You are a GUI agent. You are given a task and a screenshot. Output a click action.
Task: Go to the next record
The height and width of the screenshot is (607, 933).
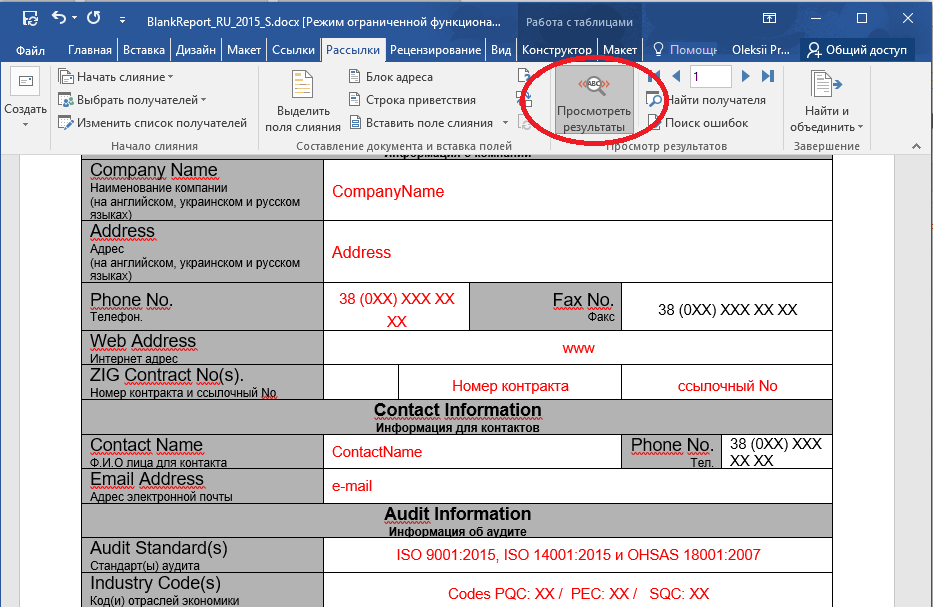pyautogui.click(x=745, y=76)
